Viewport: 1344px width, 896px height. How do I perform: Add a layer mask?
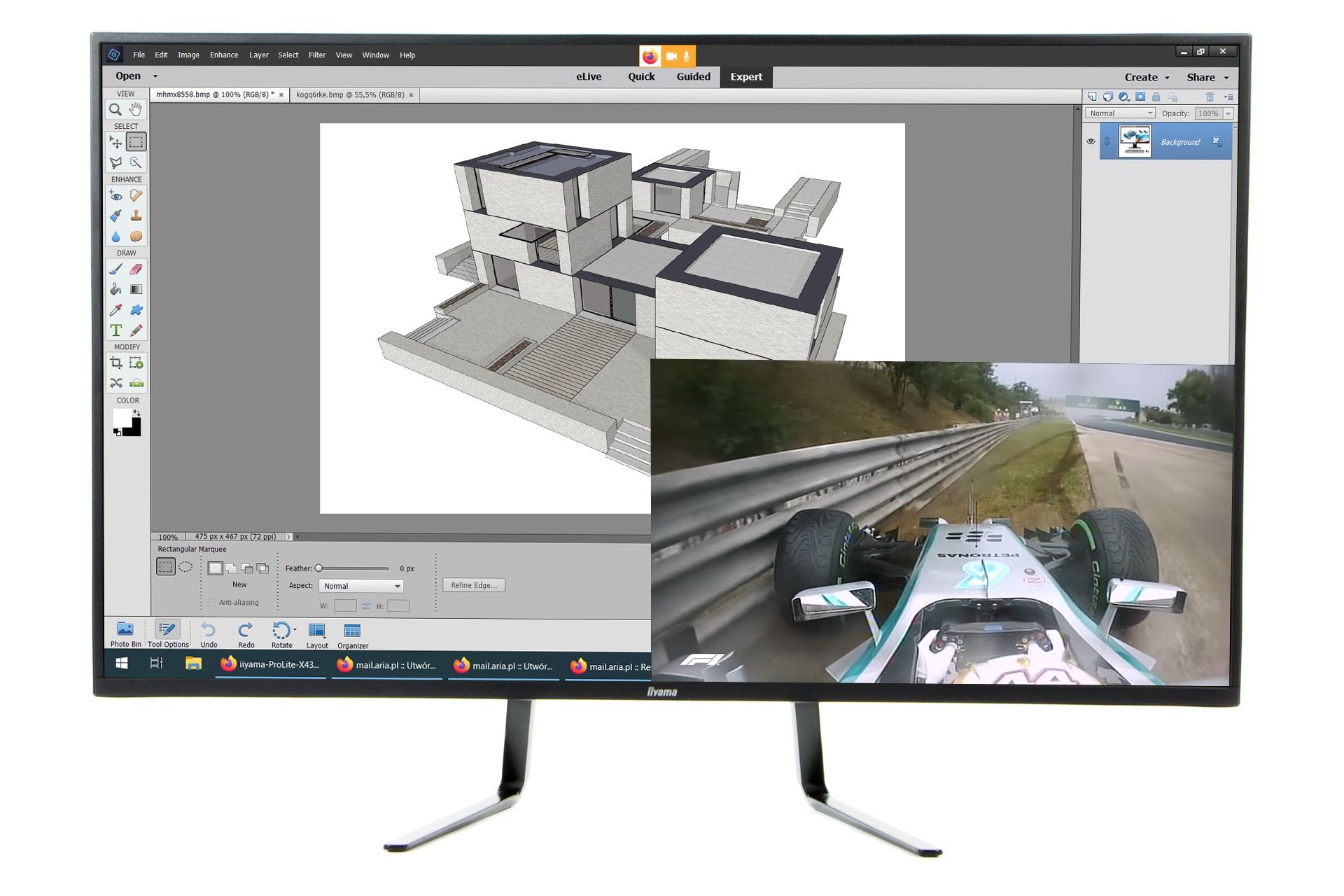pos(1140,97)
